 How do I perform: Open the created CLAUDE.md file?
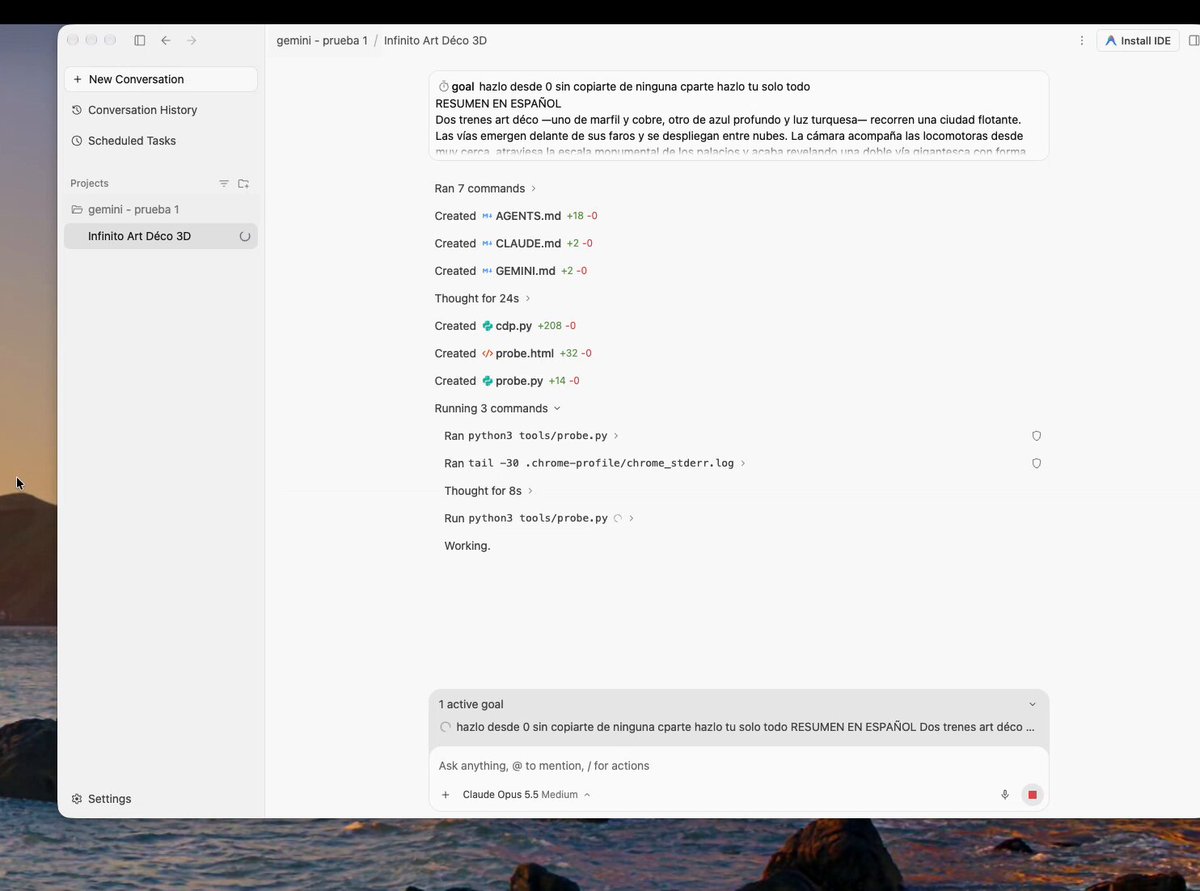pyautogui.click(x=528, y=243)
